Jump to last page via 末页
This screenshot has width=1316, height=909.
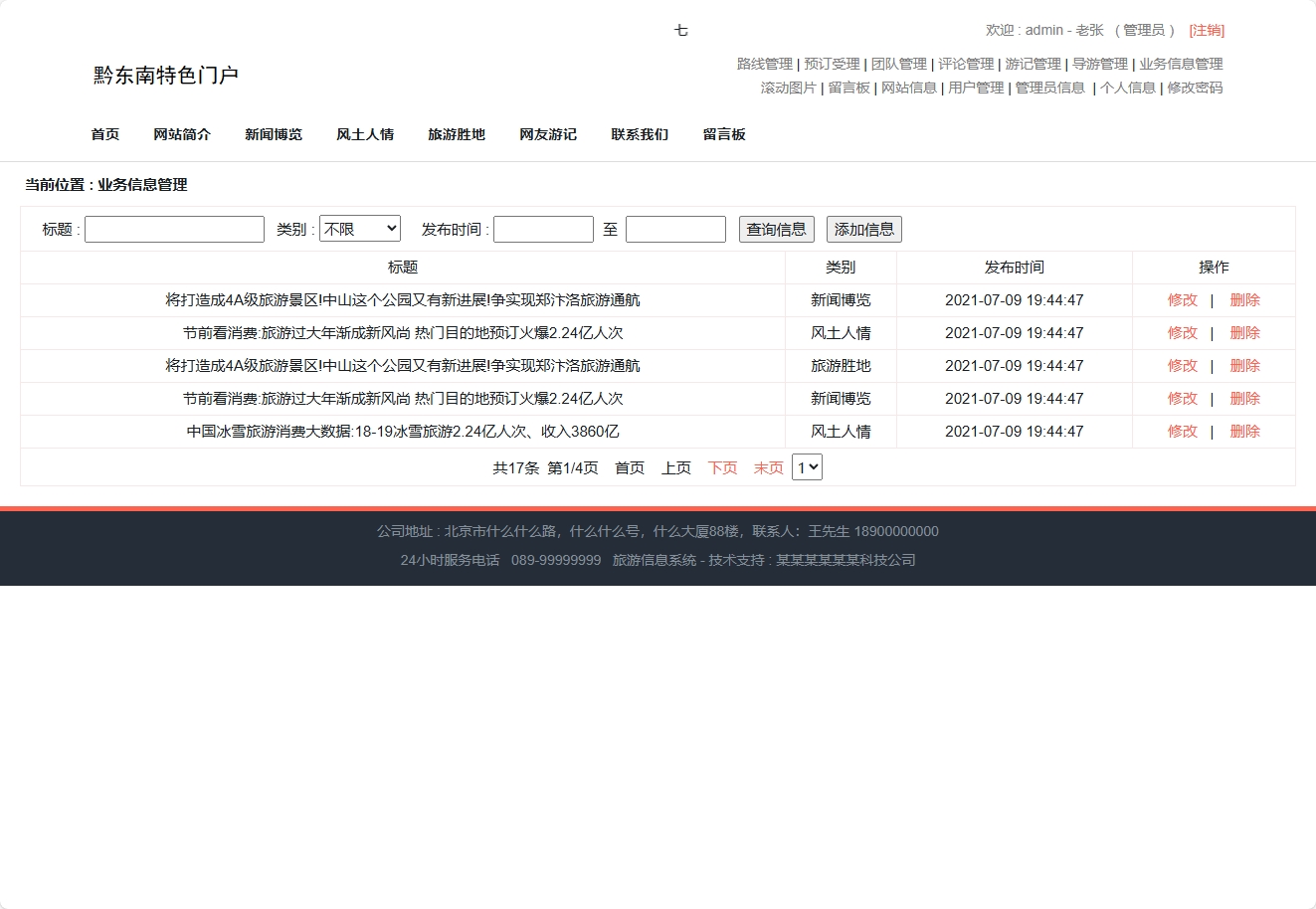(768, 468)
